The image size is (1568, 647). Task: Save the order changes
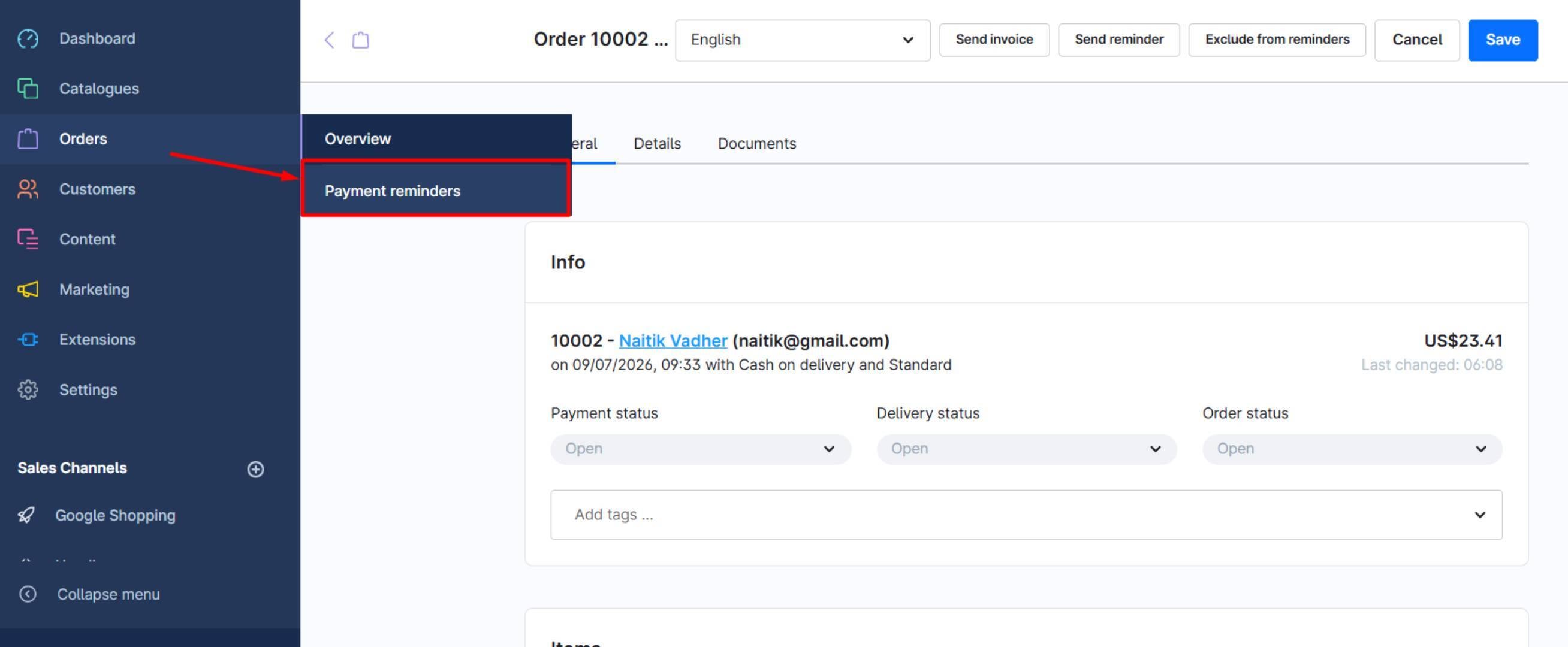coord(1503,40)
